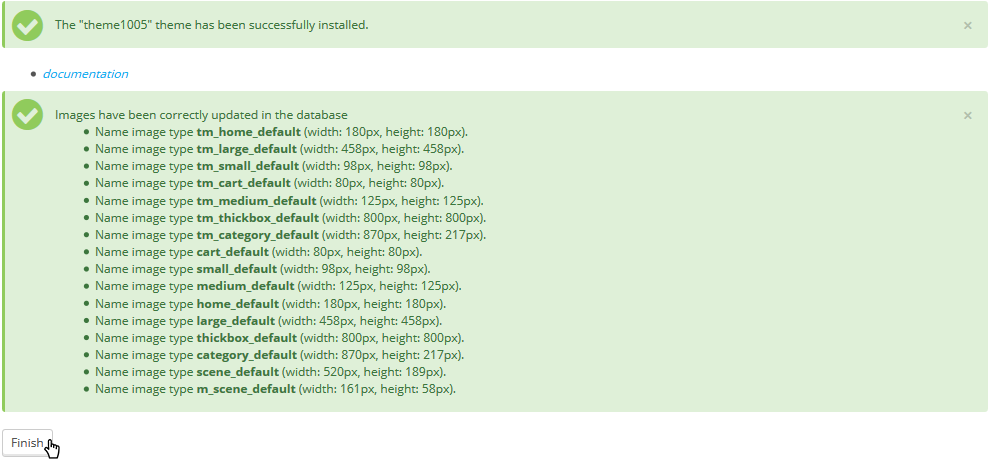The image size is (990, 459).
Task: Click the tm_small_default list item
Action: point(273,166)
